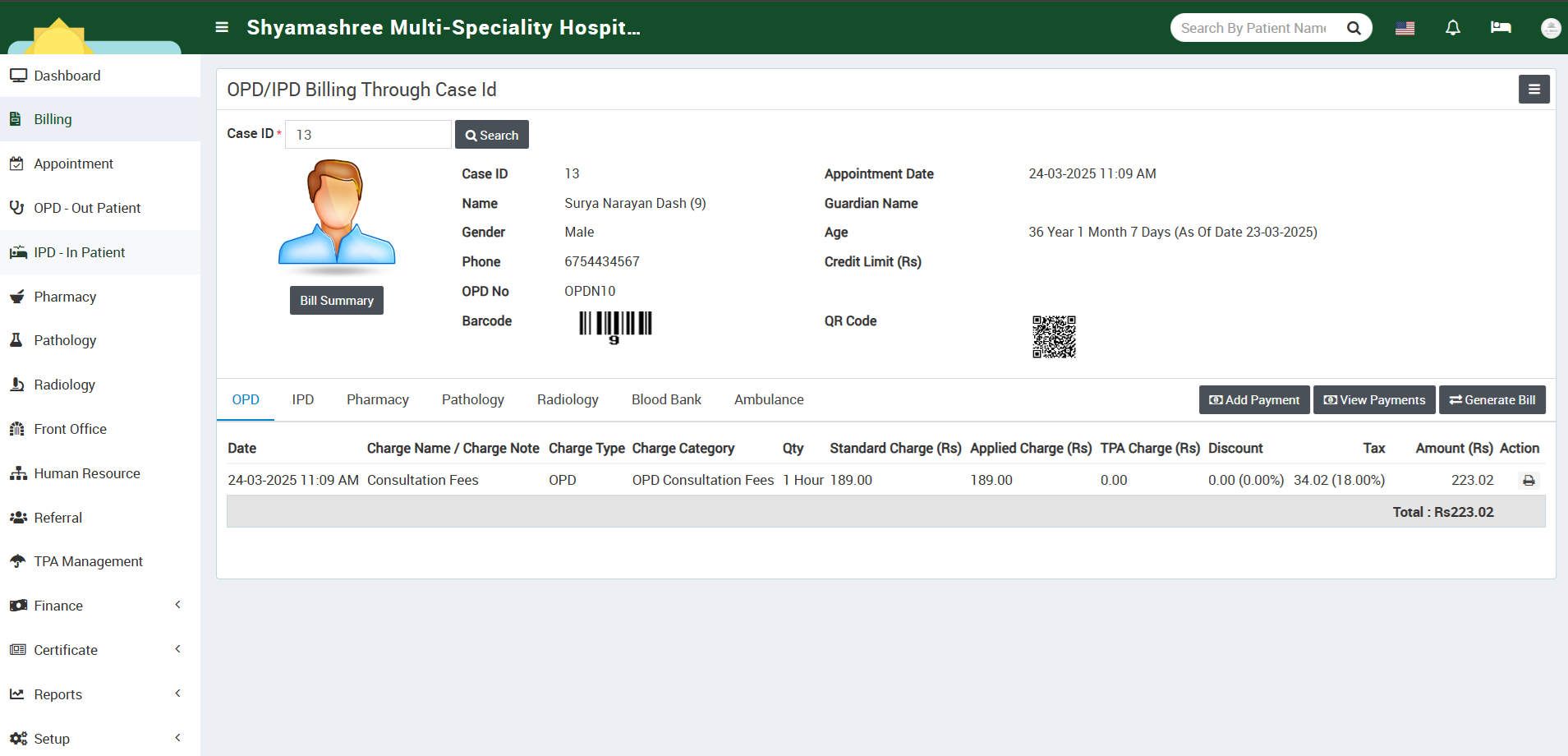Open the Pharmacy billing tab
The image size is (1568, 756).
pyautogui.click(x=377, y=399)
